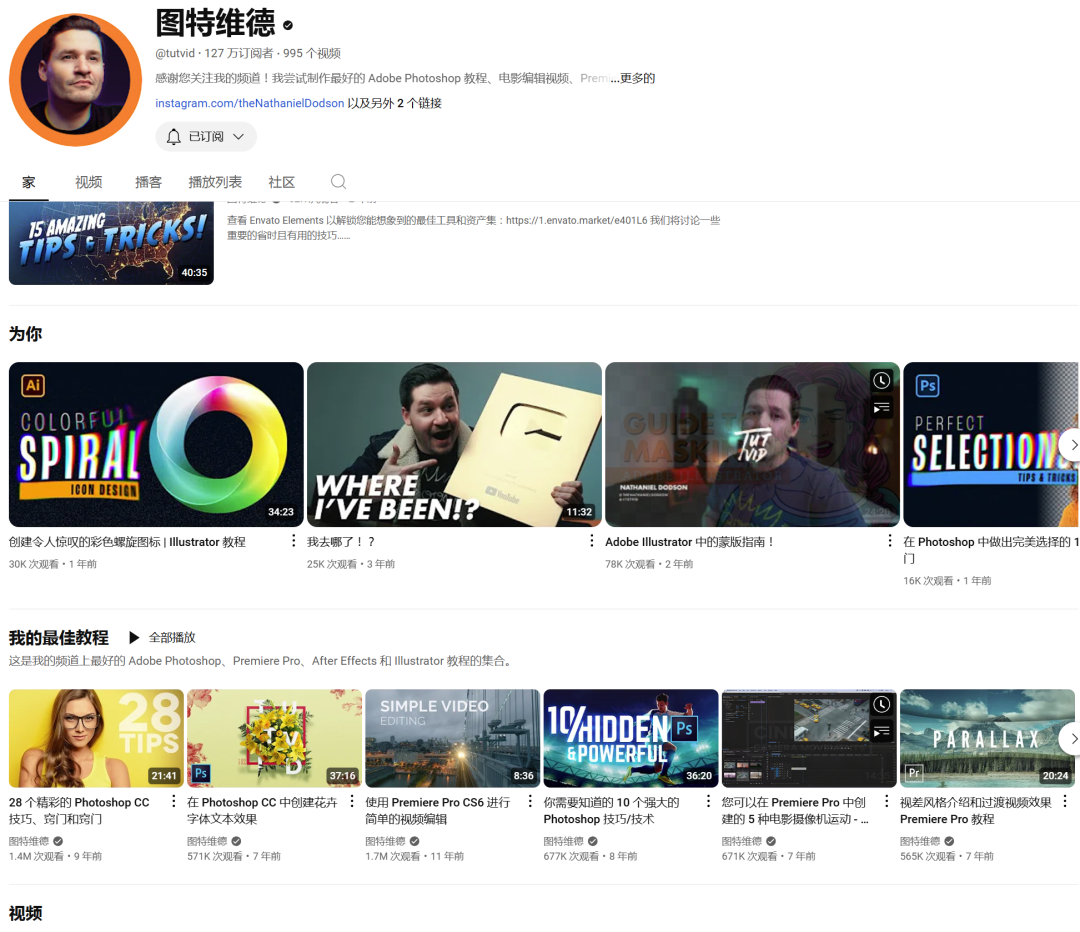
Task: Open three-dot menu for colorful spiral video
Action: point(293,541)
